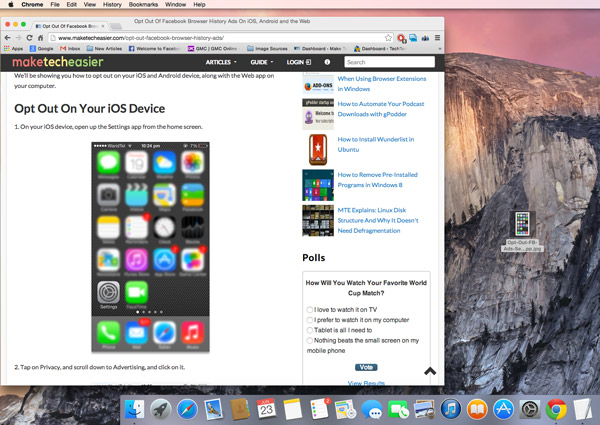Screen dimensions: 600x425
Task: Click the site Search input field
Action: (x=390, y=62)
